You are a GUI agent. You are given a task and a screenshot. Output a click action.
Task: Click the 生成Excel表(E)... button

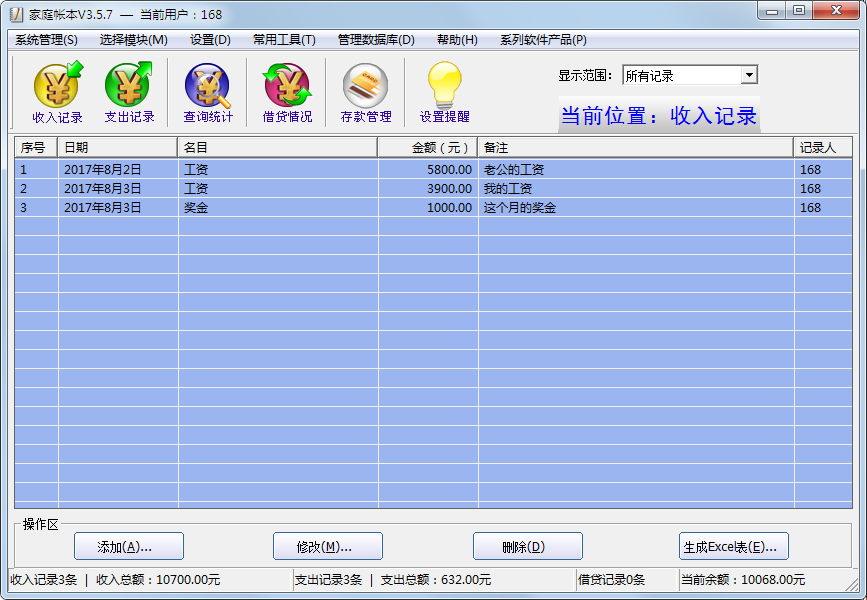coord(734,546)
